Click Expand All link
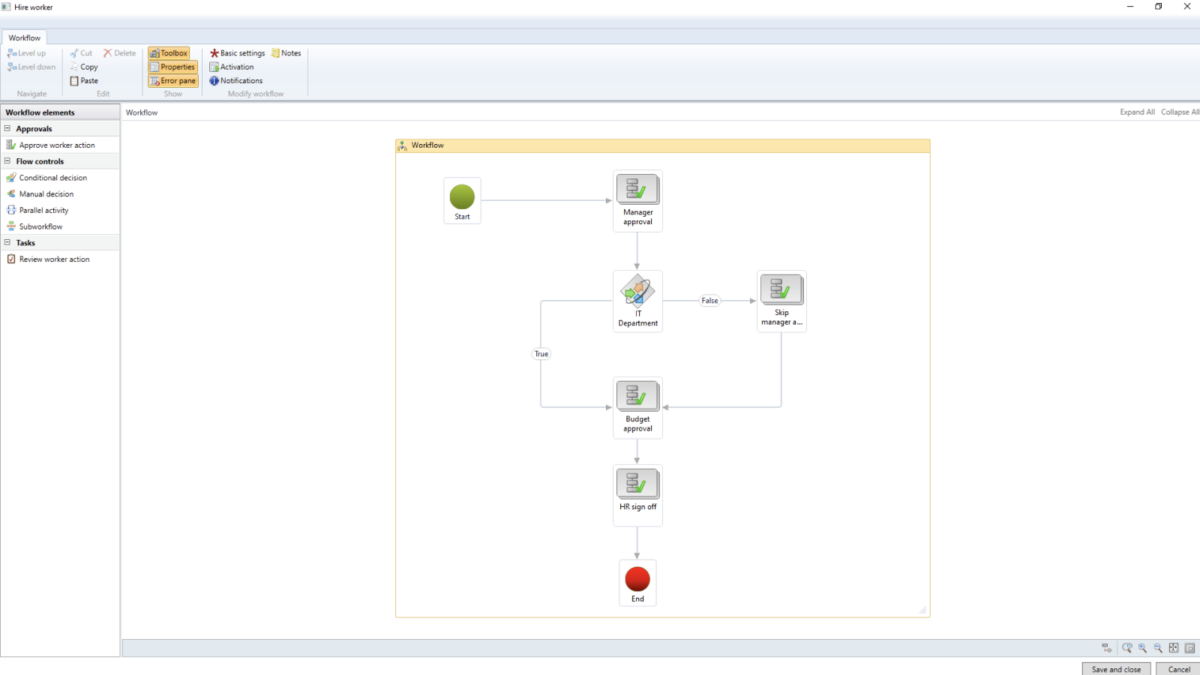The image size is (1200, 675). (1137, 113)
